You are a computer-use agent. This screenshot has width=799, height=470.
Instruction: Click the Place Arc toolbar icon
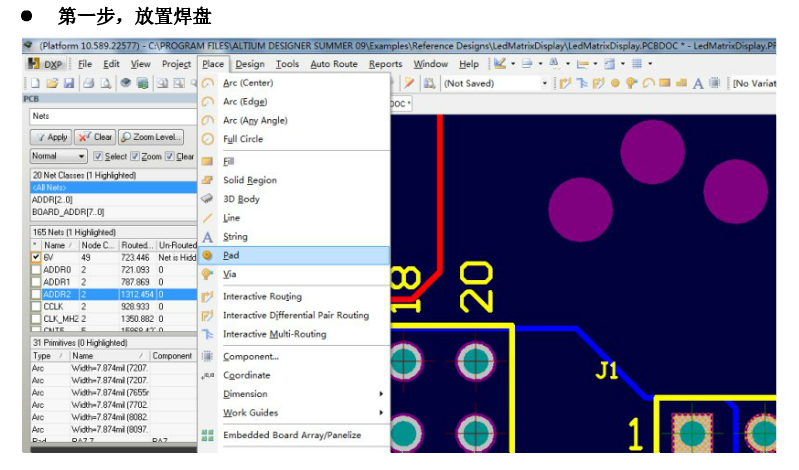click(x=649, y=84)
